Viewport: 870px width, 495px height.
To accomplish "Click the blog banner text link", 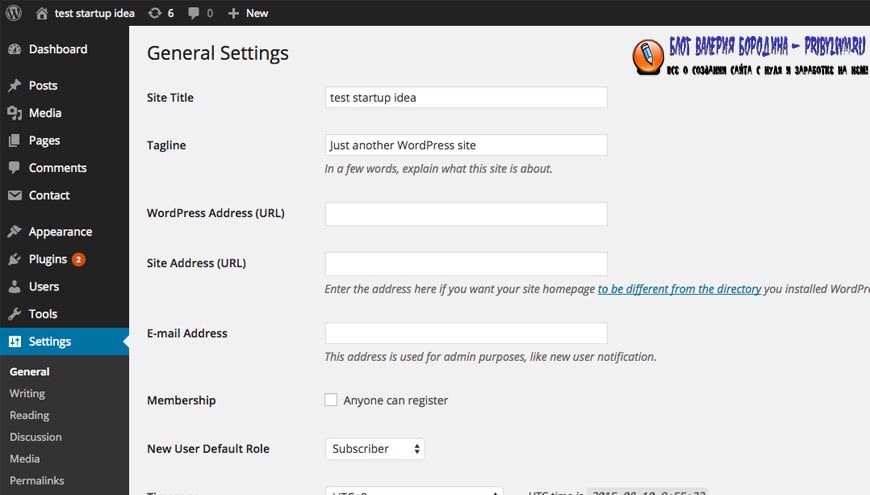I will 767,55.
